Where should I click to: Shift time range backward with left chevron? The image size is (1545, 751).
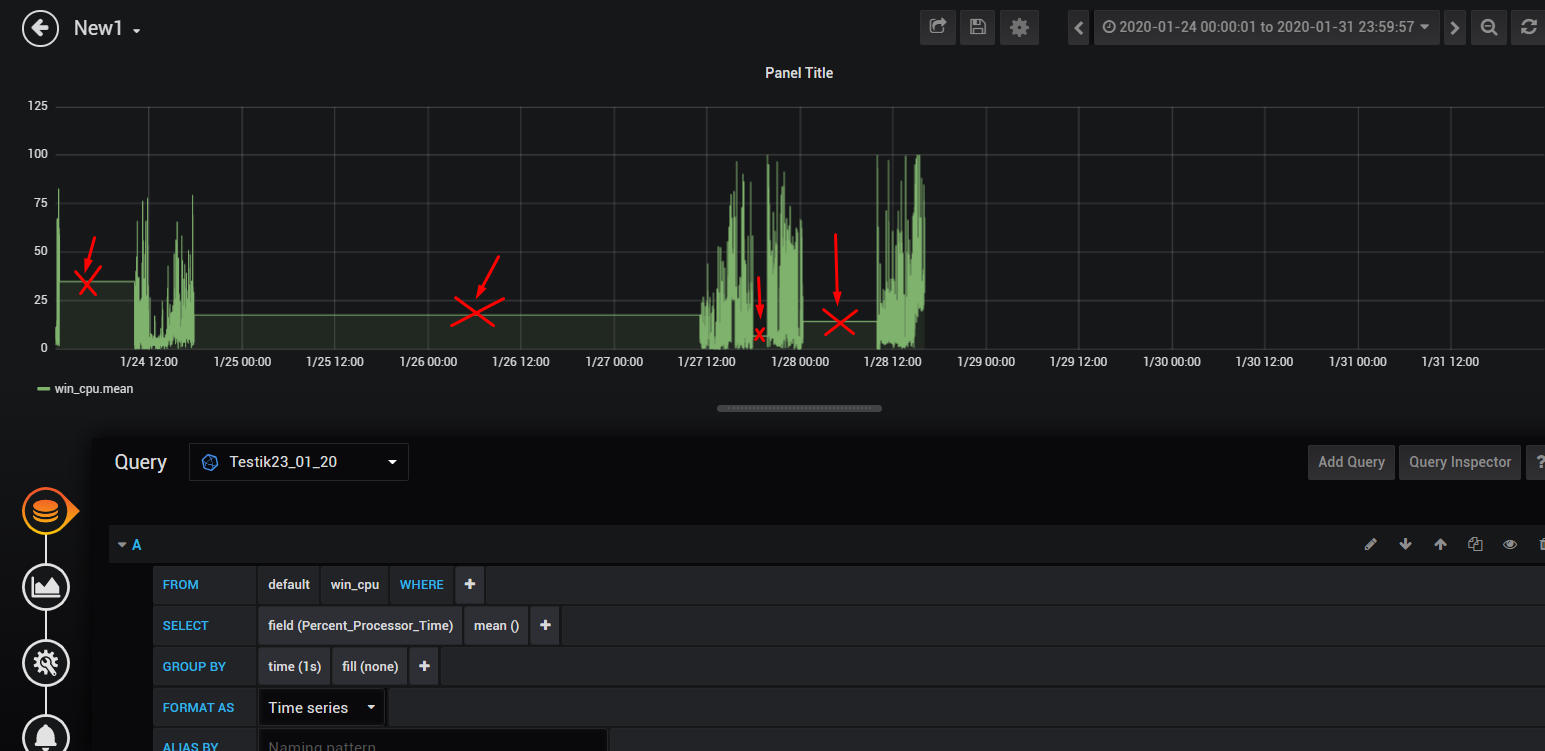click(x=1079, y=27)
